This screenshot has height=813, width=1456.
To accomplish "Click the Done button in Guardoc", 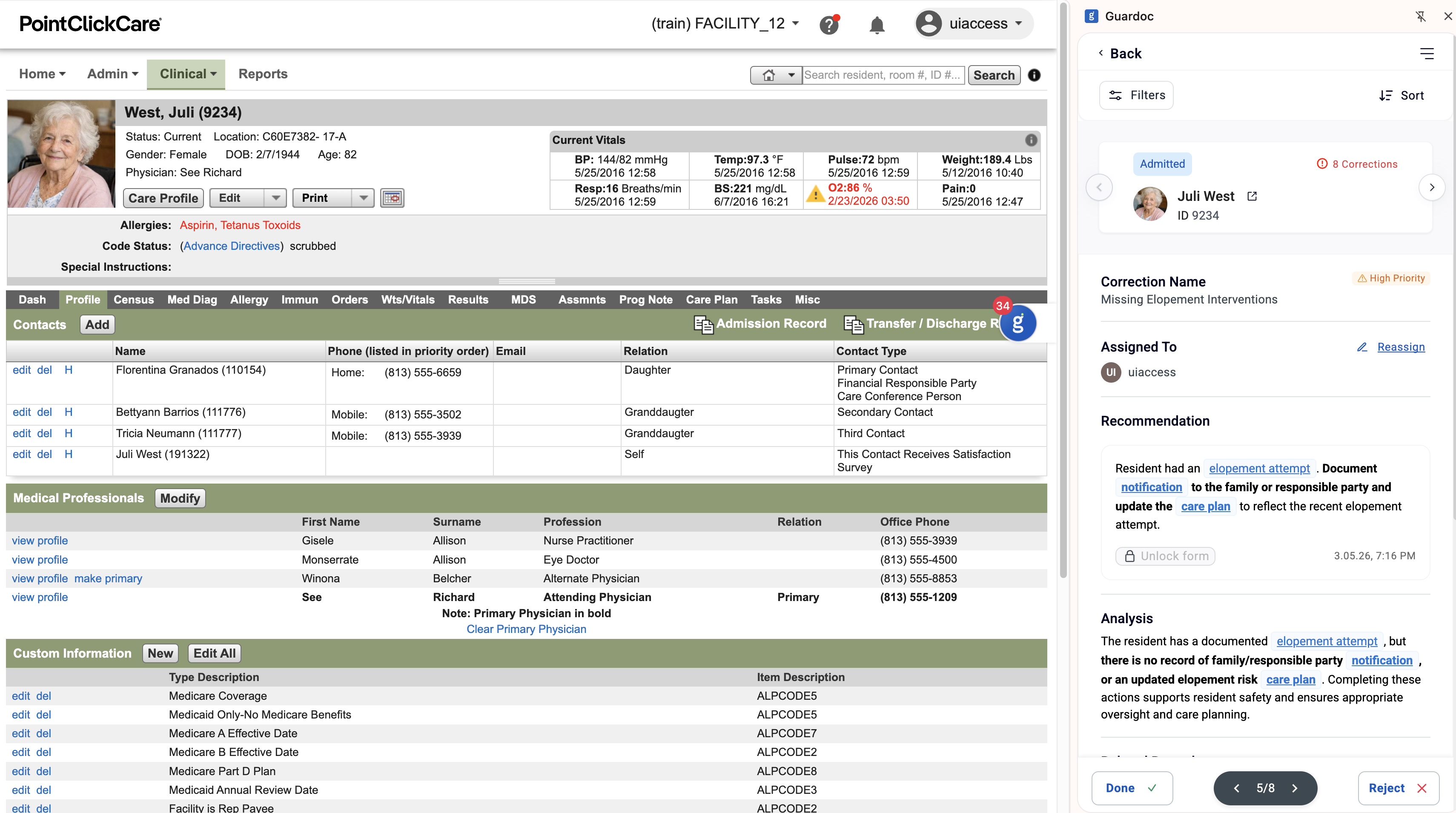I will [1131, 787].
